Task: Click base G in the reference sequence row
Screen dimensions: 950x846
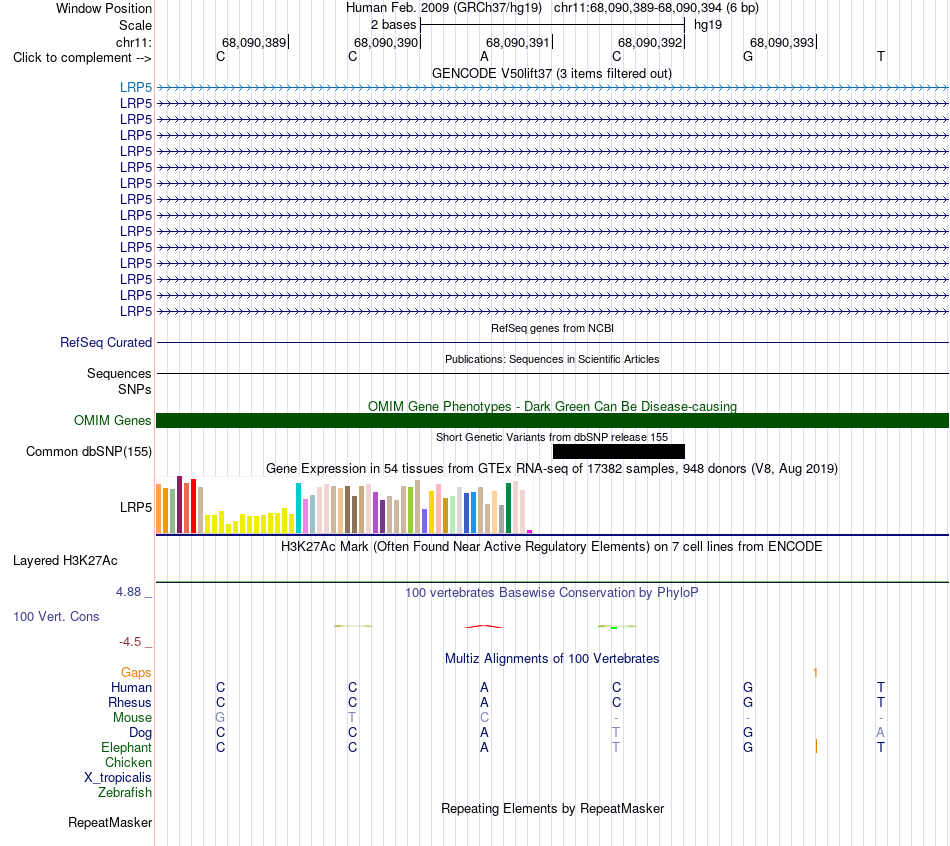Action: [748, 57]
